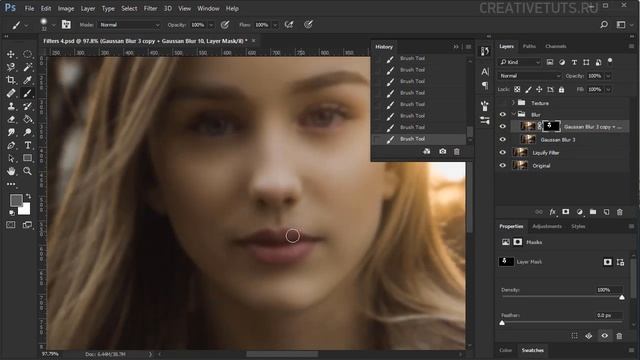Select the Magic Wand tool
The image size is (640, 360).
point(27,67)
